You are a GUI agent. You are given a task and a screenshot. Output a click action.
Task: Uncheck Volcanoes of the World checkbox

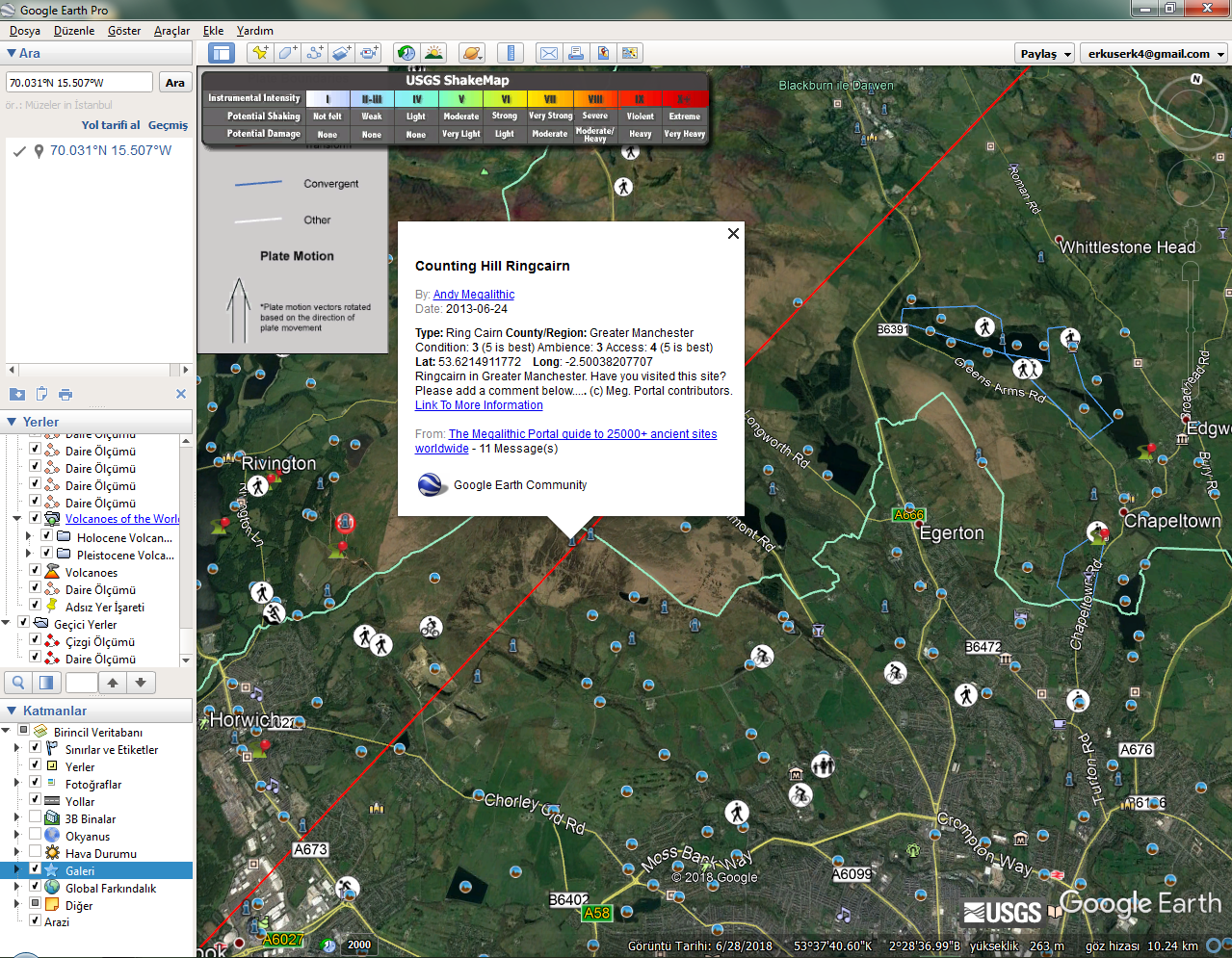[35, 518]
